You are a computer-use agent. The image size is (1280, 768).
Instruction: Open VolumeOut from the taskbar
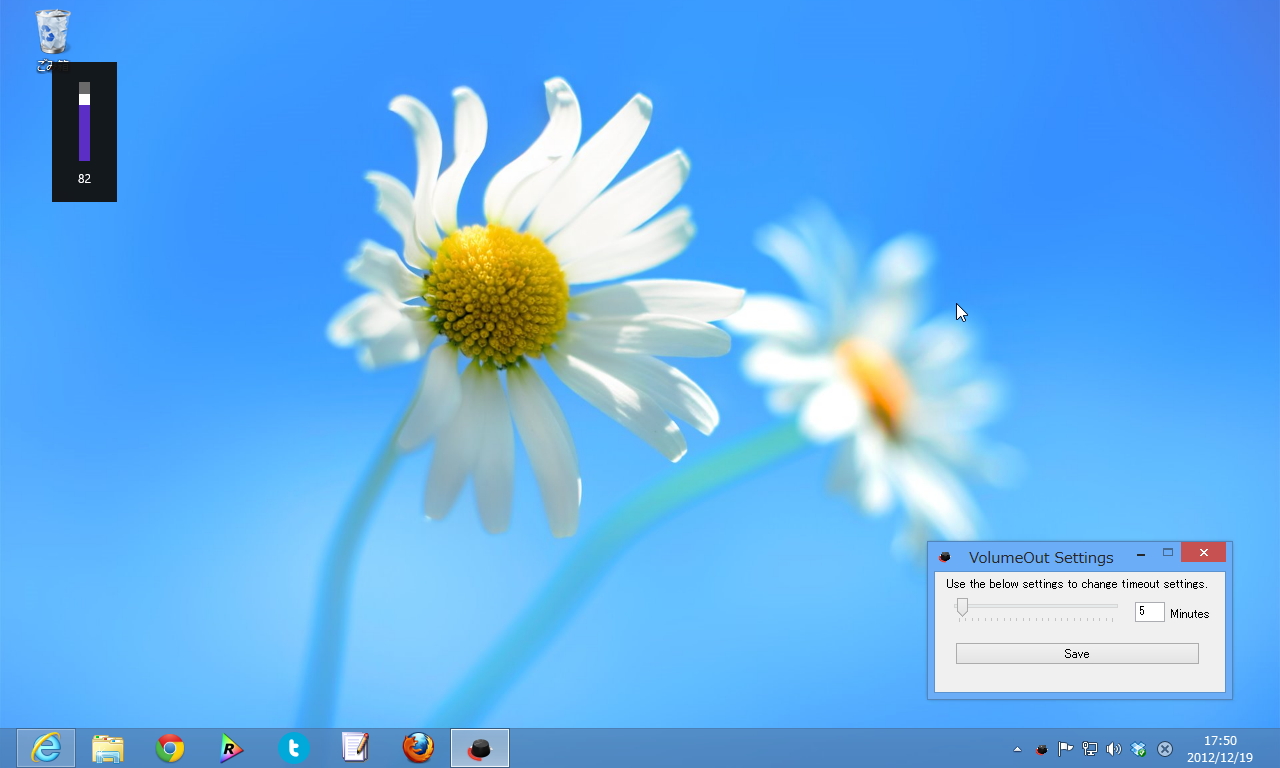479,747
